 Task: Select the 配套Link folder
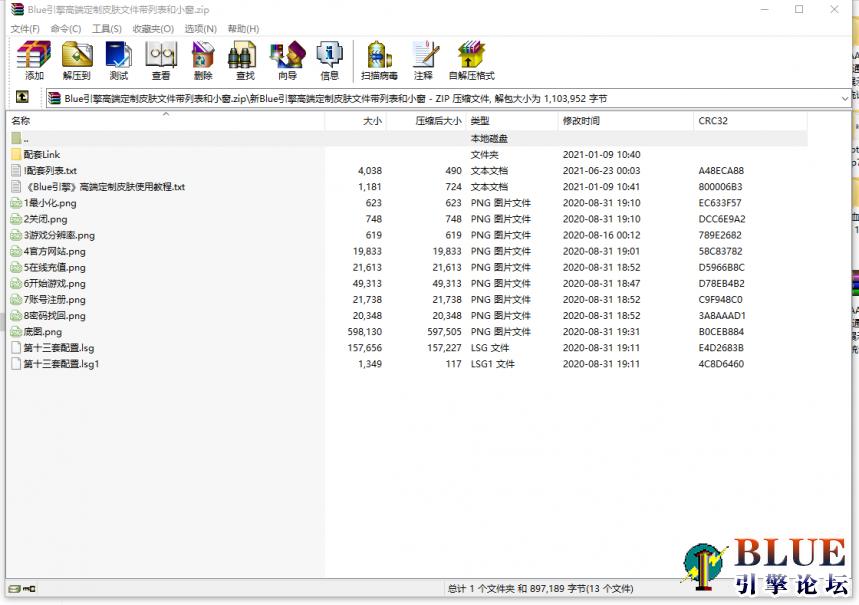[x=42, y=155]
